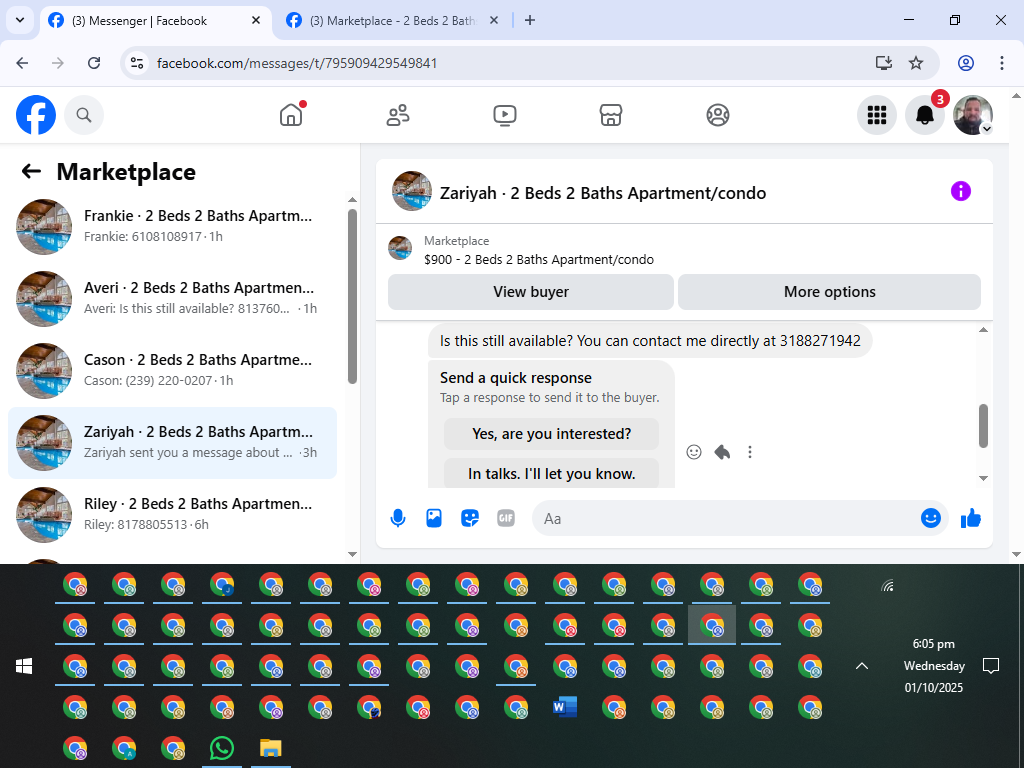The width and height of the screenshot is (1024, 768).
Task: Expand the system tray hidden icons chevron
Action: (862, 666)
